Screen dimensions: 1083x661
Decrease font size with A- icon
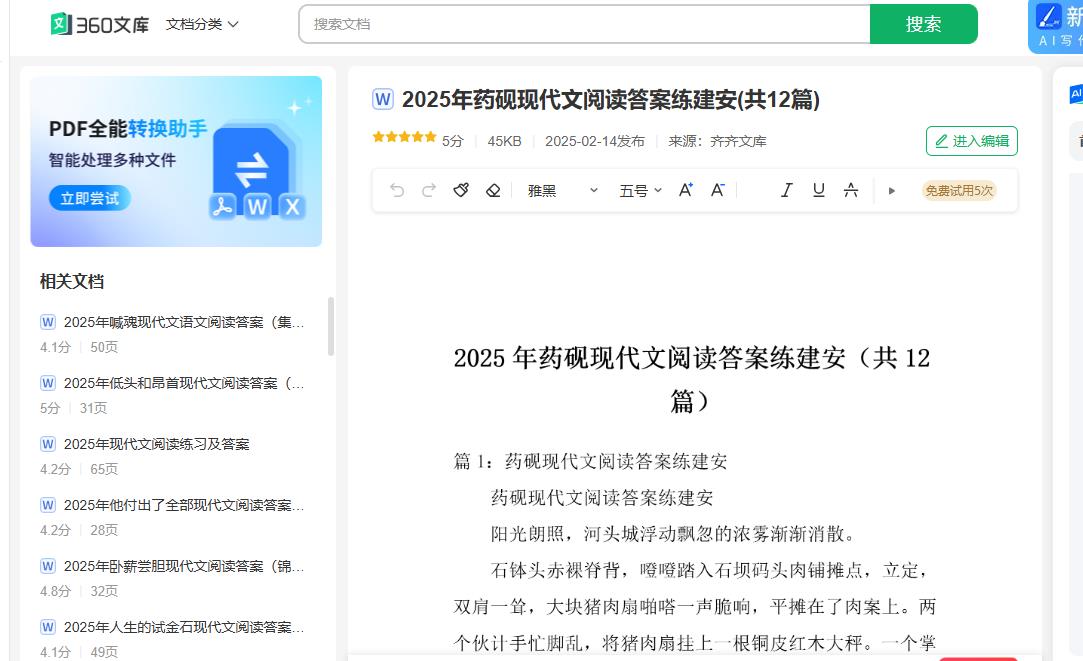click(717, 190)
